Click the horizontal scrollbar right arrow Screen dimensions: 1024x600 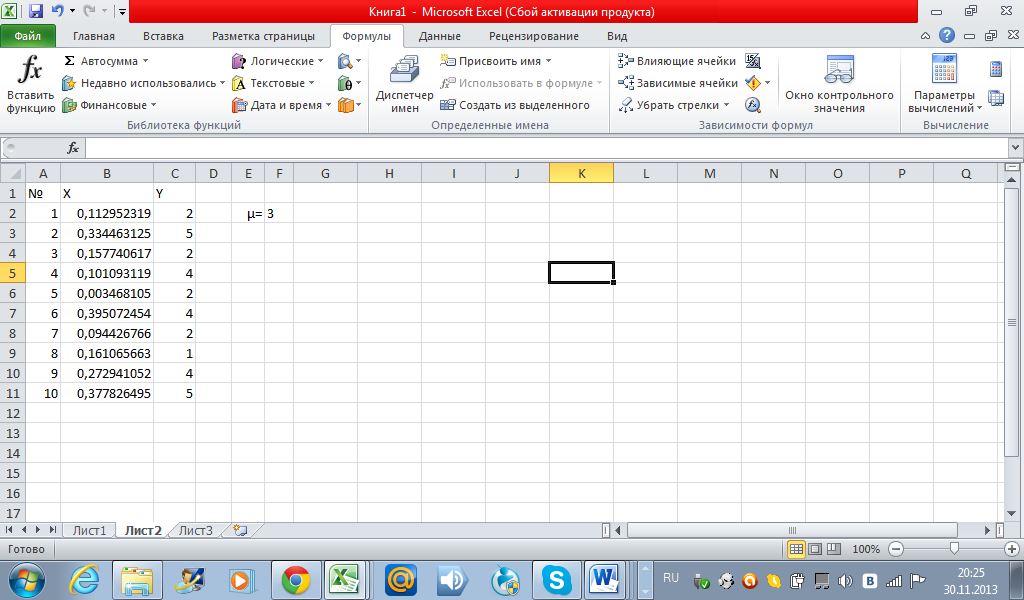click(988, 530)
